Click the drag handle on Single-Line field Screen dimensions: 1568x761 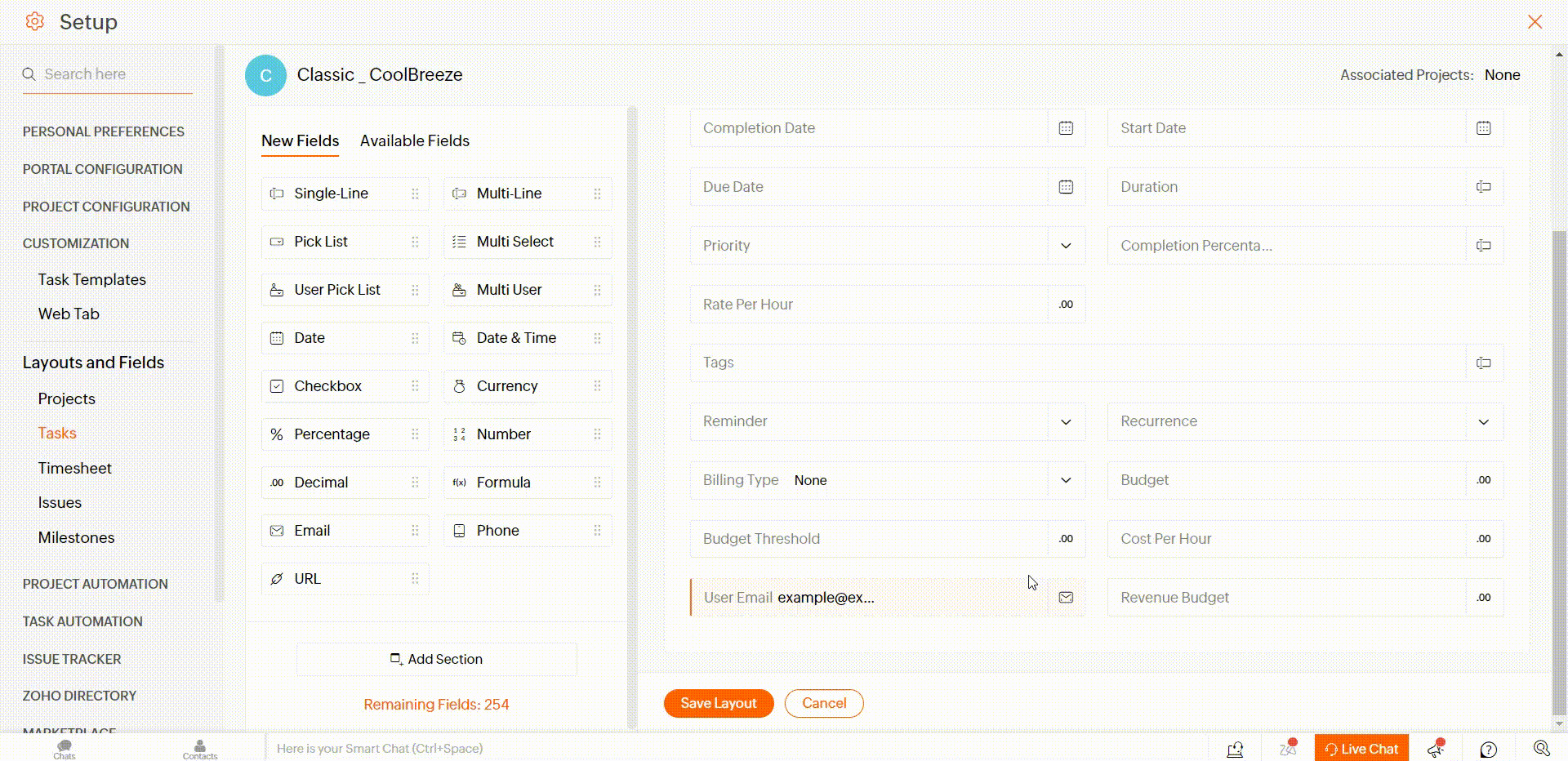(x=415, y=194)
